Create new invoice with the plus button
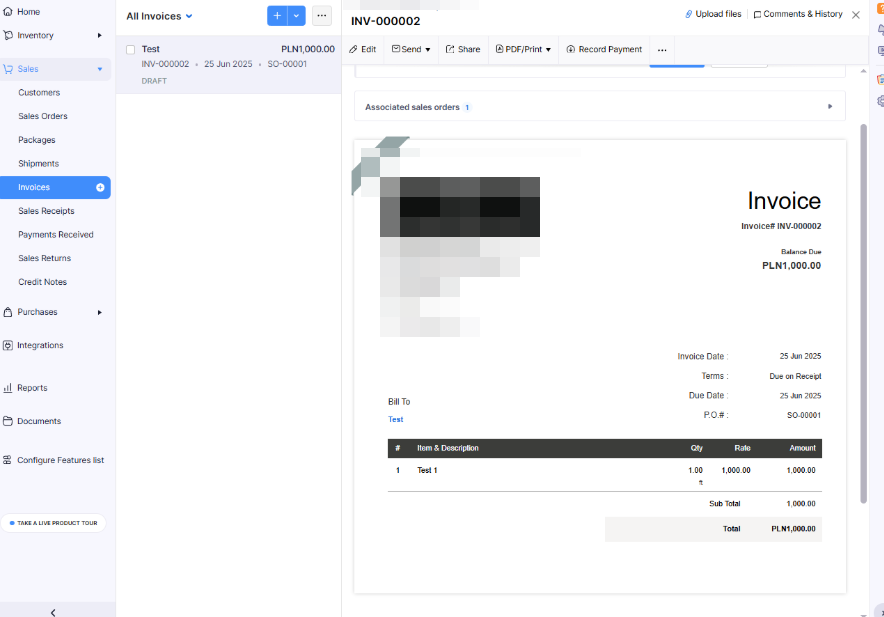The height and width of the screenshot is (617, 884). (276, 16)
